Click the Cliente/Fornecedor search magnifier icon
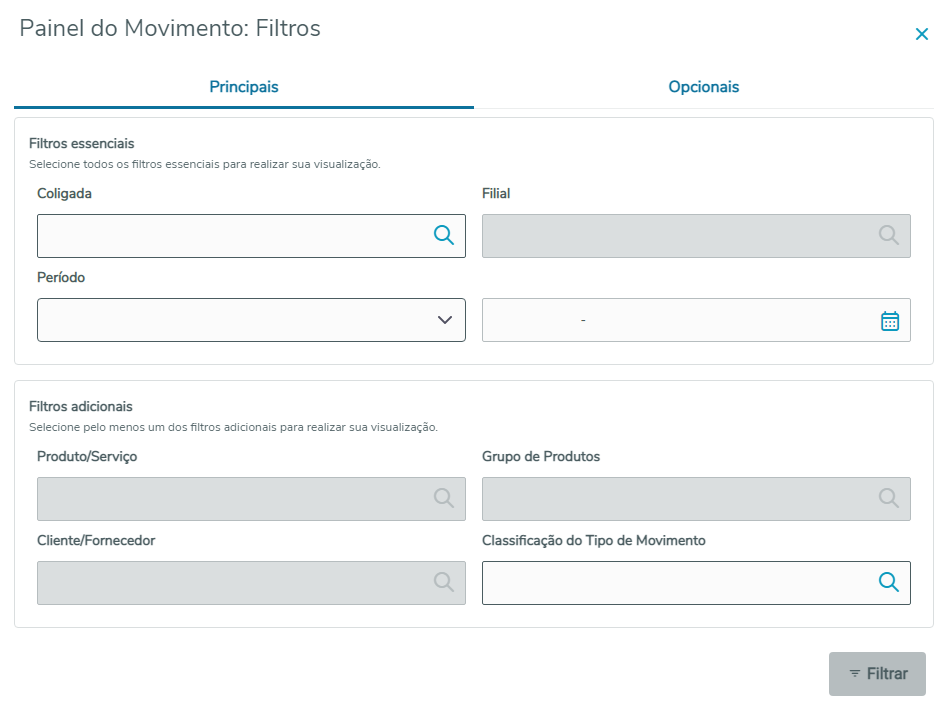This screenshot has height=725, width=949. [444, 582]
